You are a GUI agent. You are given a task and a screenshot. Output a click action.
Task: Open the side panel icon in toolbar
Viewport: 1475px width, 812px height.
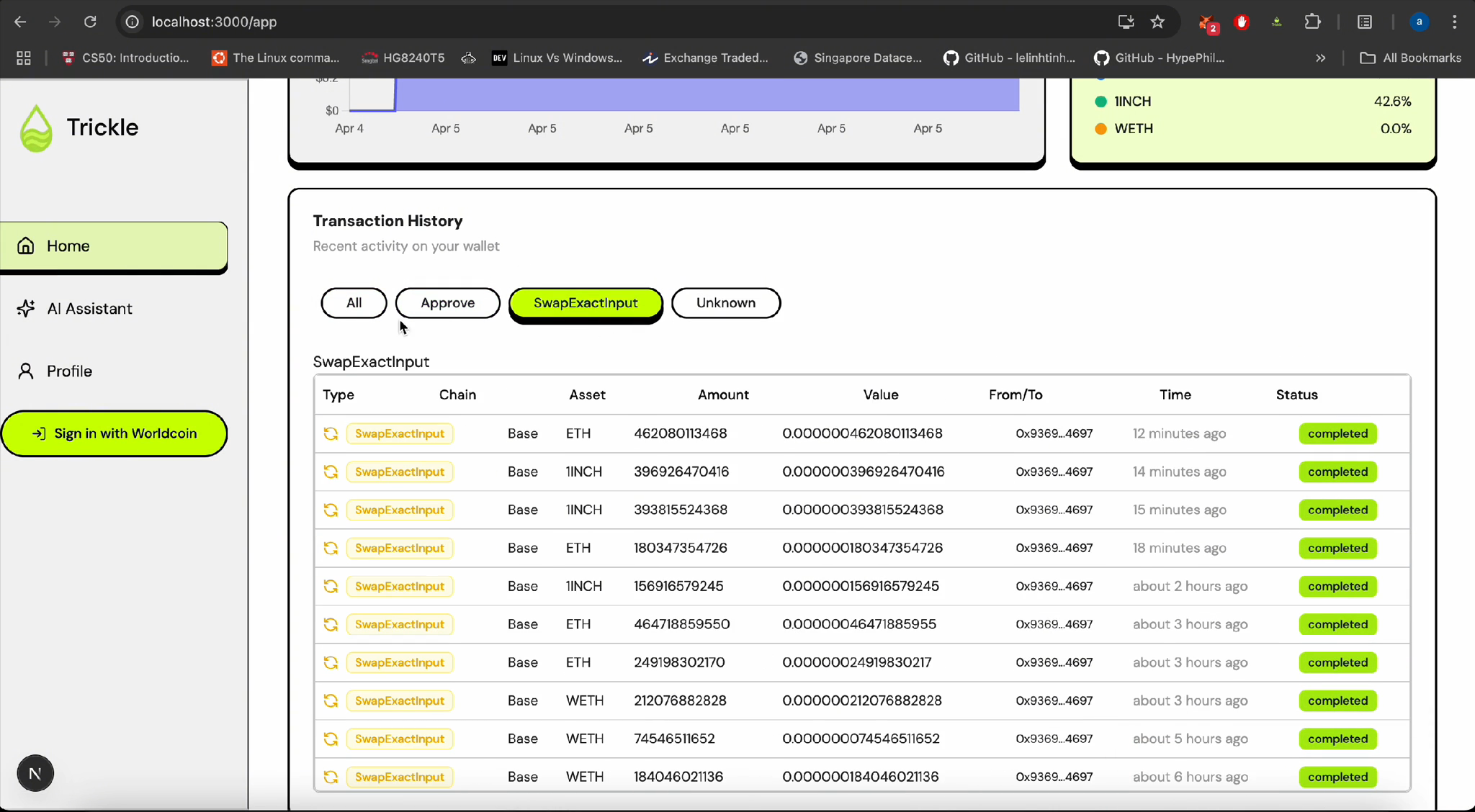pos(1364,22)
